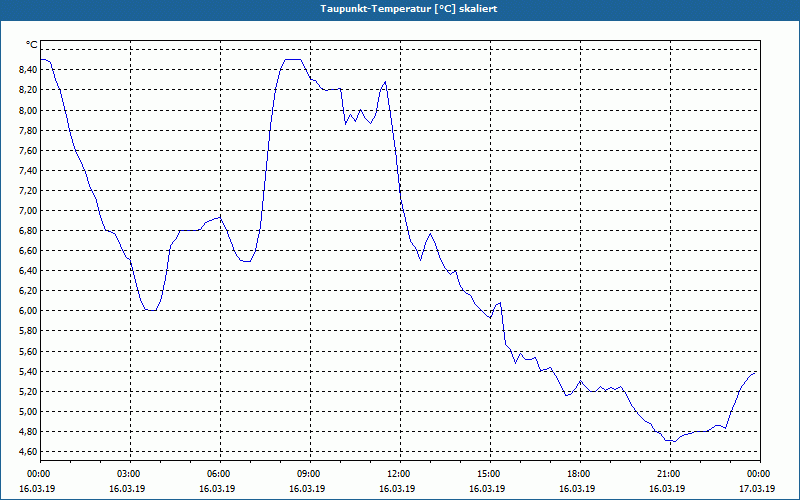Select the 5,20 y-axis value

pyautogui.click(x=28, y=392)
